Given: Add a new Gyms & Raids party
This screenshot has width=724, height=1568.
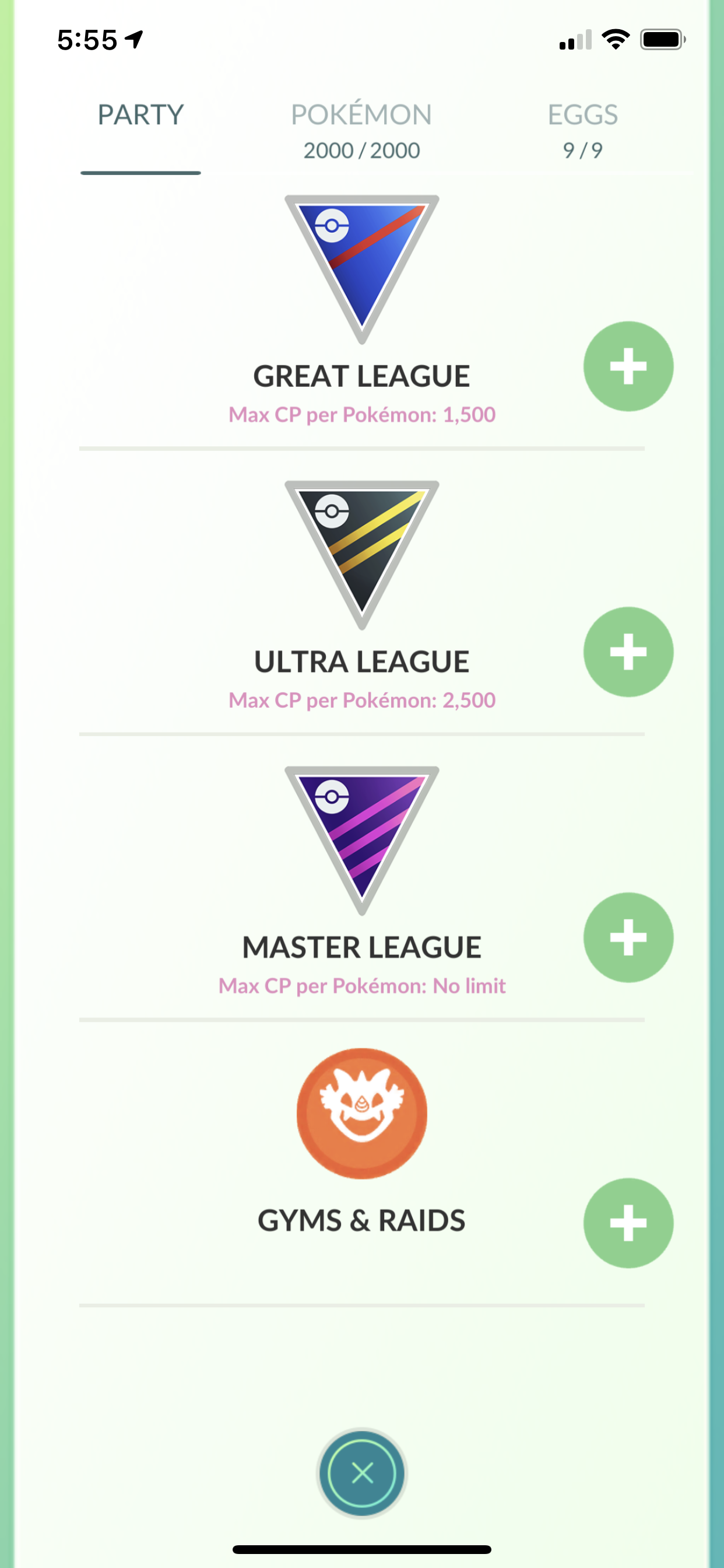Looking at the screenshot, I should (x=628, y=1223).
